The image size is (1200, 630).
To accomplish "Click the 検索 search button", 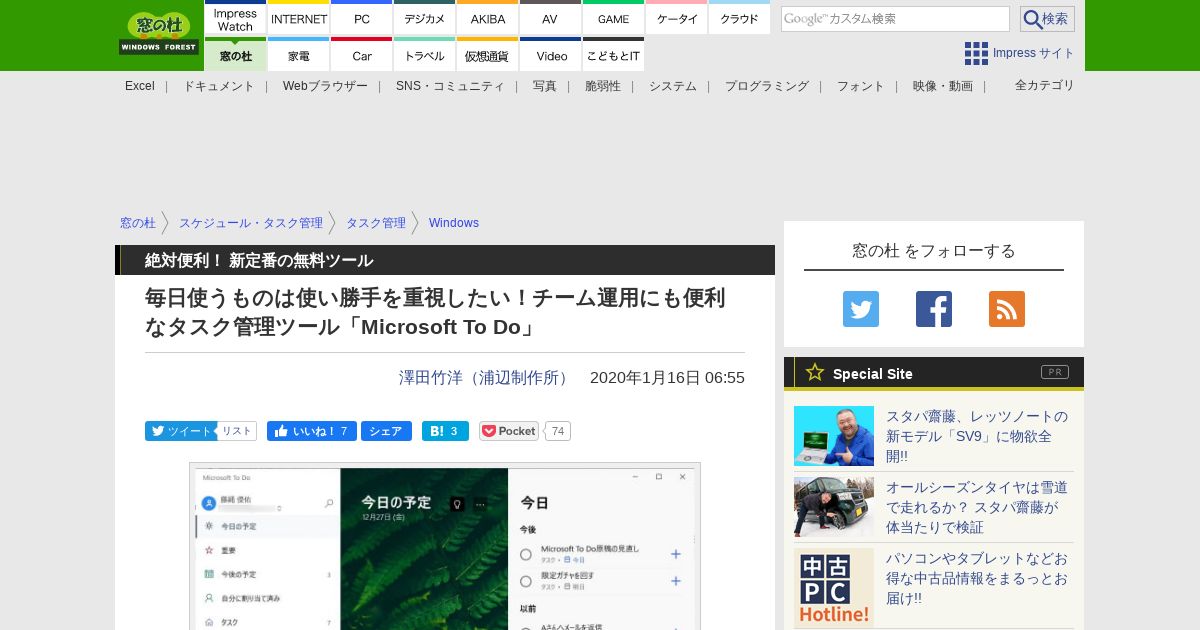I will tap(1047, 19).
